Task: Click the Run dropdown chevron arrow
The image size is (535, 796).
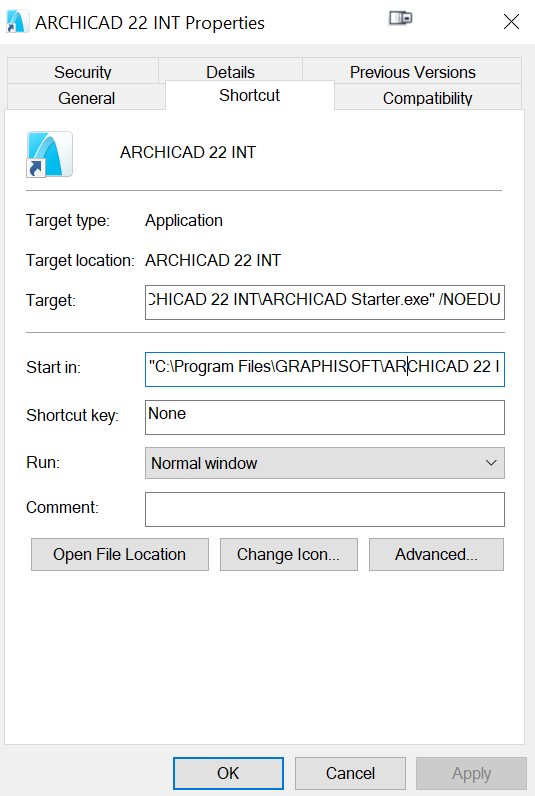Action: point(491,463)
